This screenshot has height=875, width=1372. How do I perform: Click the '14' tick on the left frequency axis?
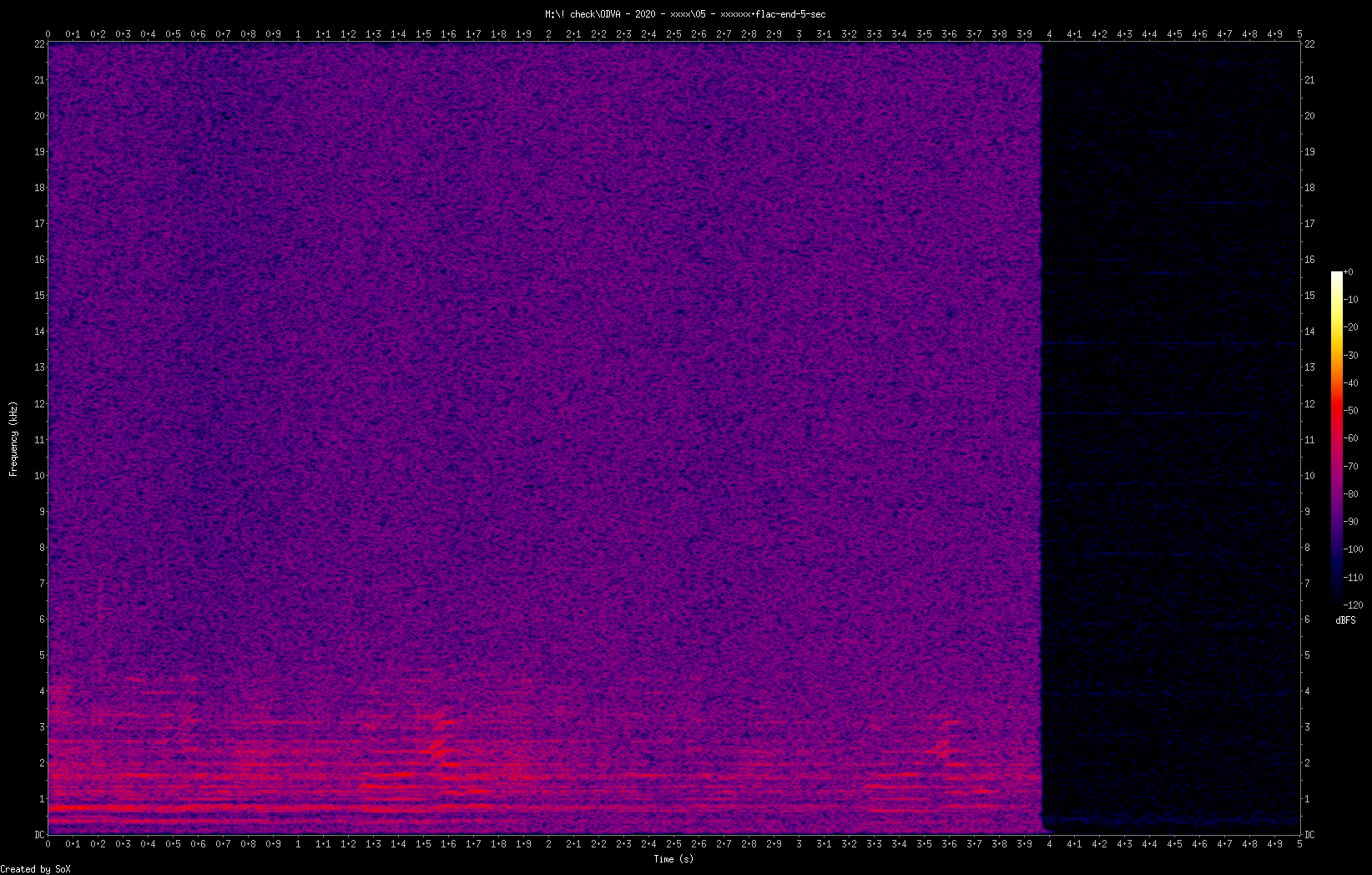pos(39,331)
